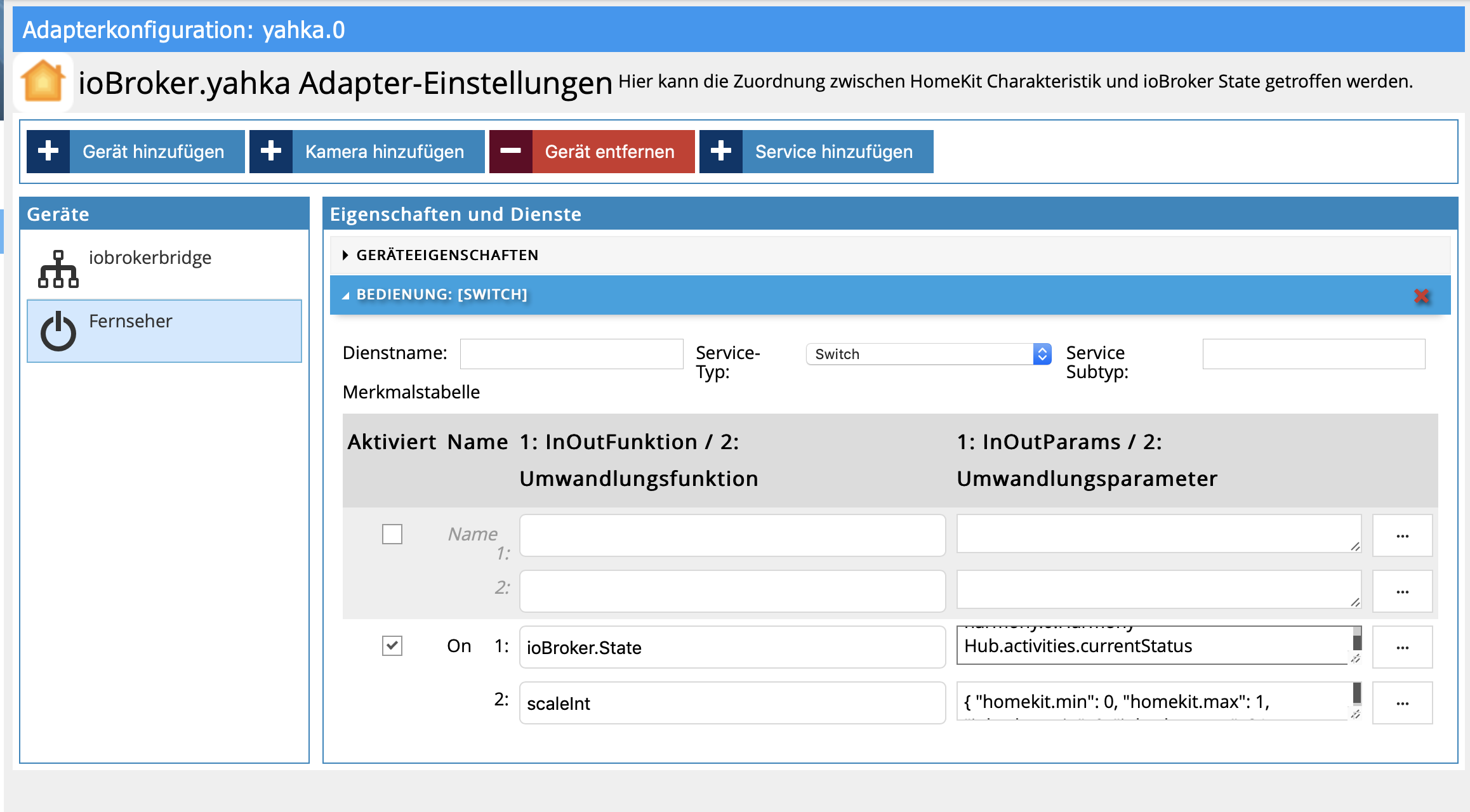The width and height of the screenshot is (1470, 812).
Task: Click the plus icon of Kamera hinzufügen
Action: click(271, 152)
